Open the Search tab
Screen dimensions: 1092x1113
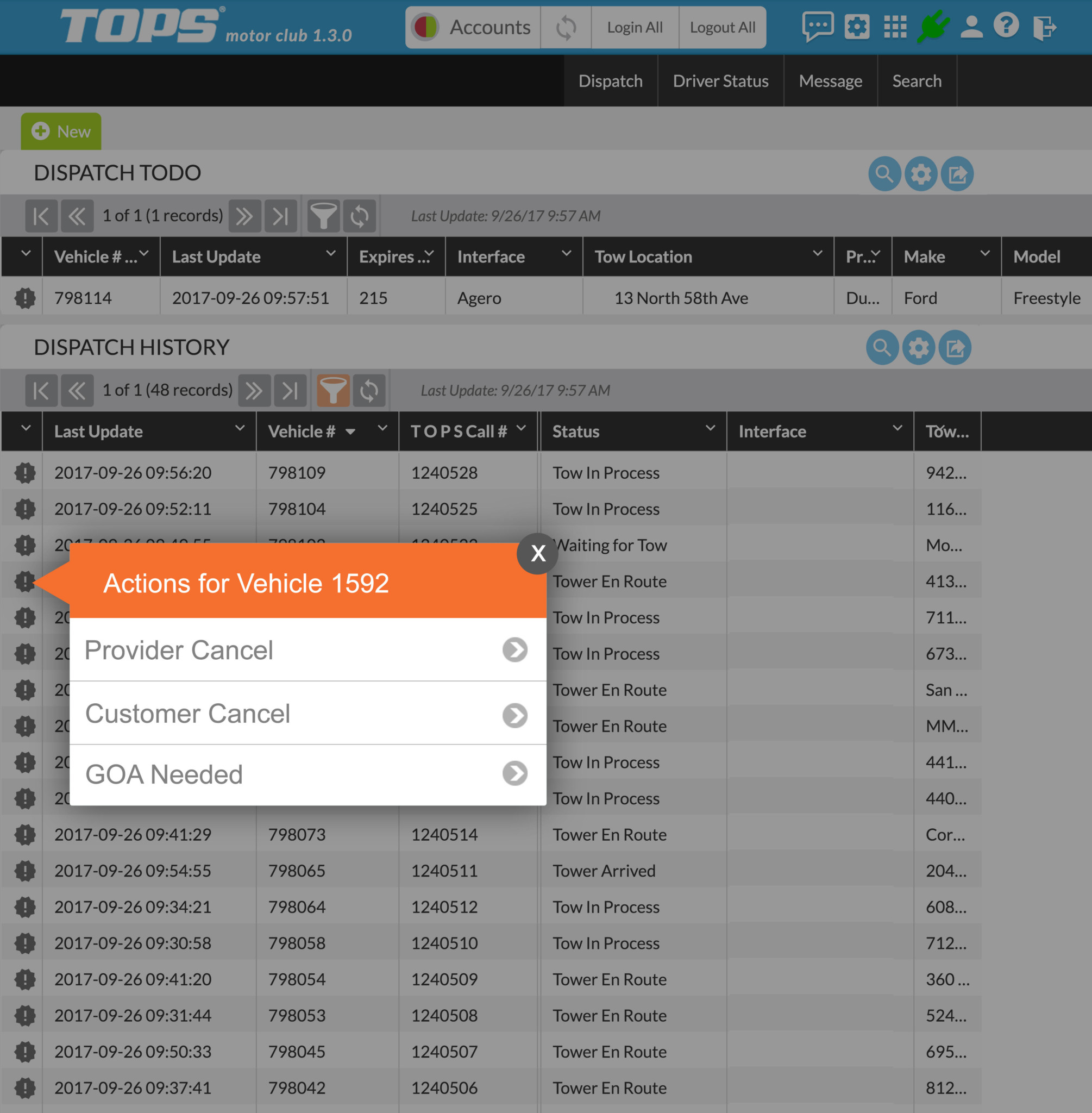pos(917,80)
